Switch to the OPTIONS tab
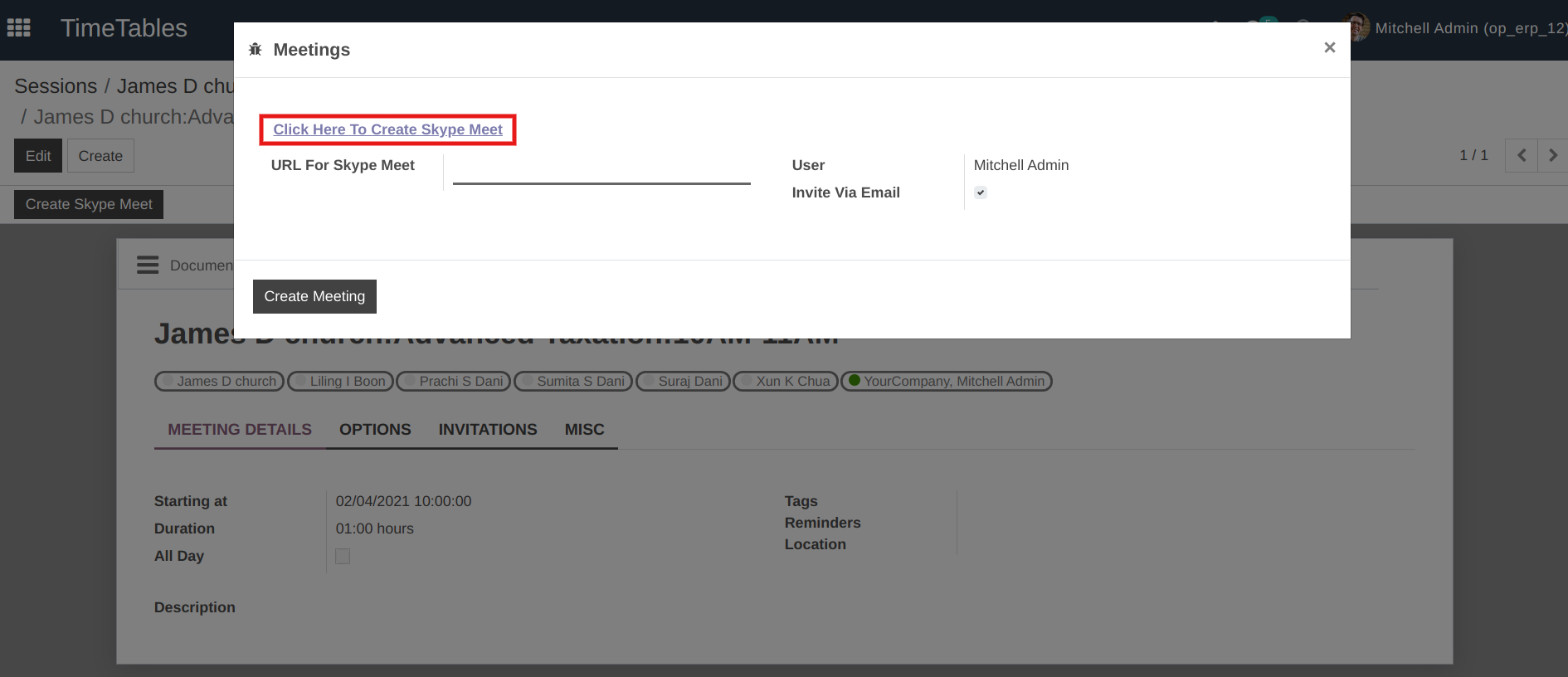Screen dimensions: 1568x677 coord(375,430)
